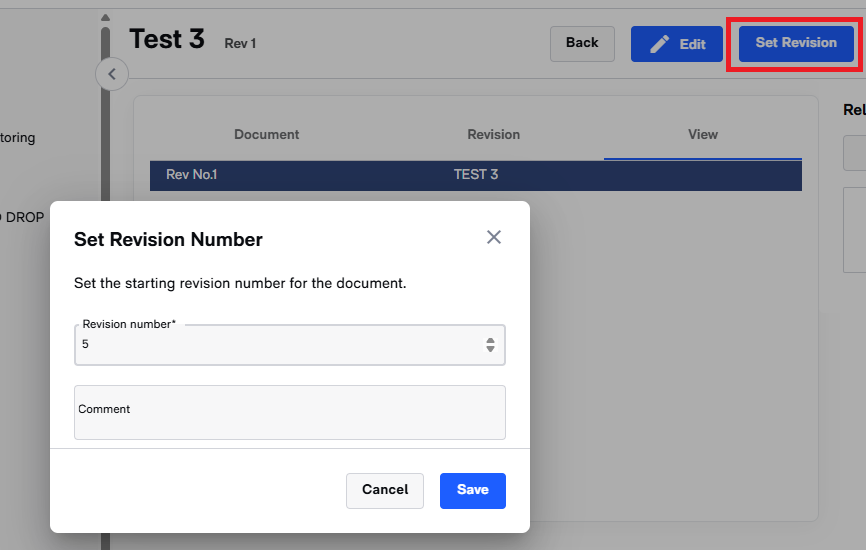866x550 pixels.
Task: Switch to the Document tab
Action: (x=266, y=135)
